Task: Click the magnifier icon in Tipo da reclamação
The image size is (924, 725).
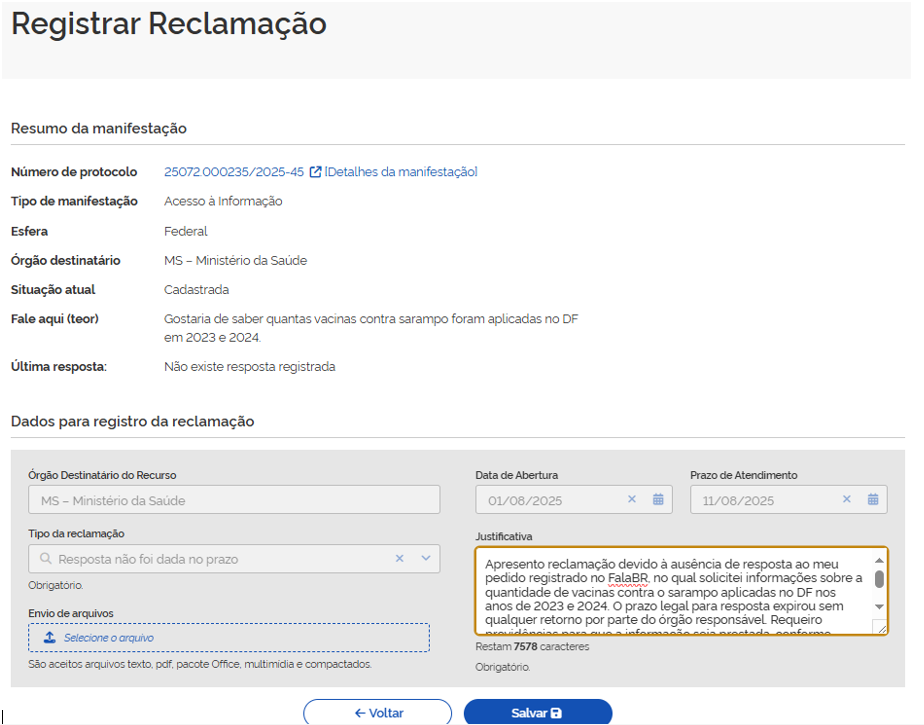Action: [46, 559]
